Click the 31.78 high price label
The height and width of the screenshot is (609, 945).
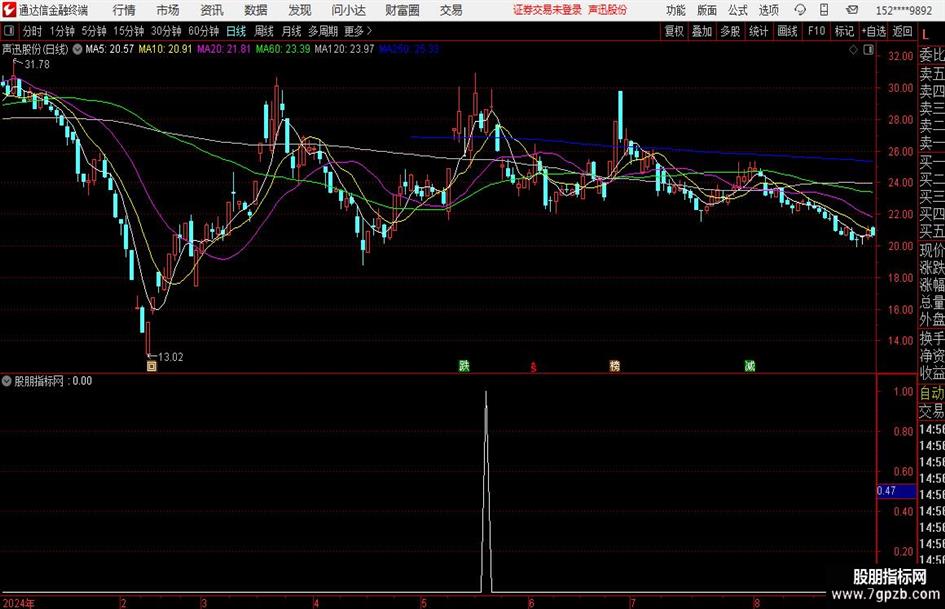[x=37, y=65]
